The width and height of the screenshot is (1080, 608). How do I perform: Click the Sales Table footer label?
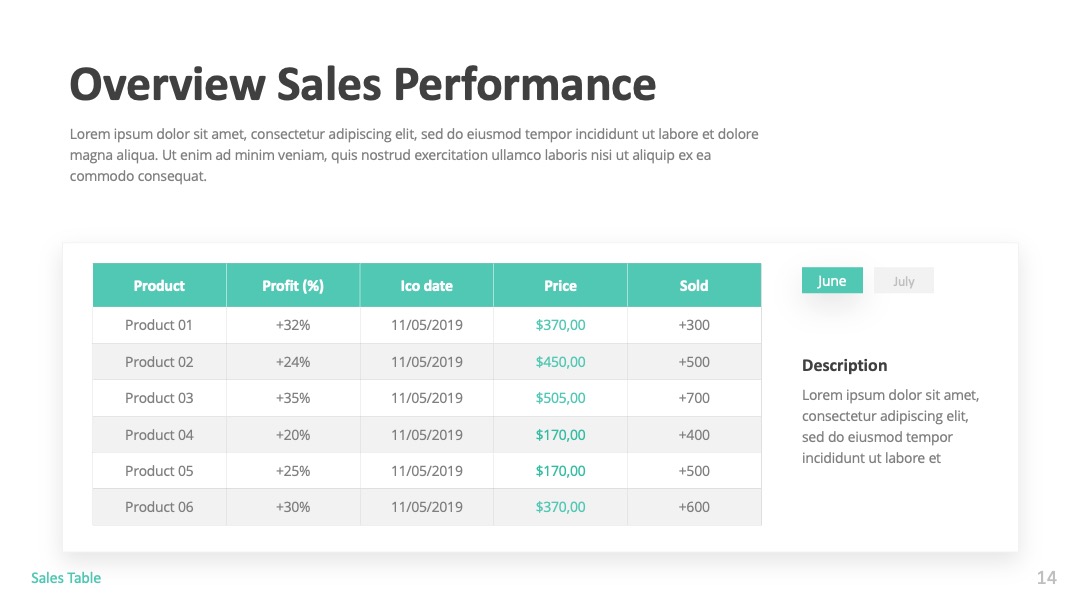[x=66, y=578]
